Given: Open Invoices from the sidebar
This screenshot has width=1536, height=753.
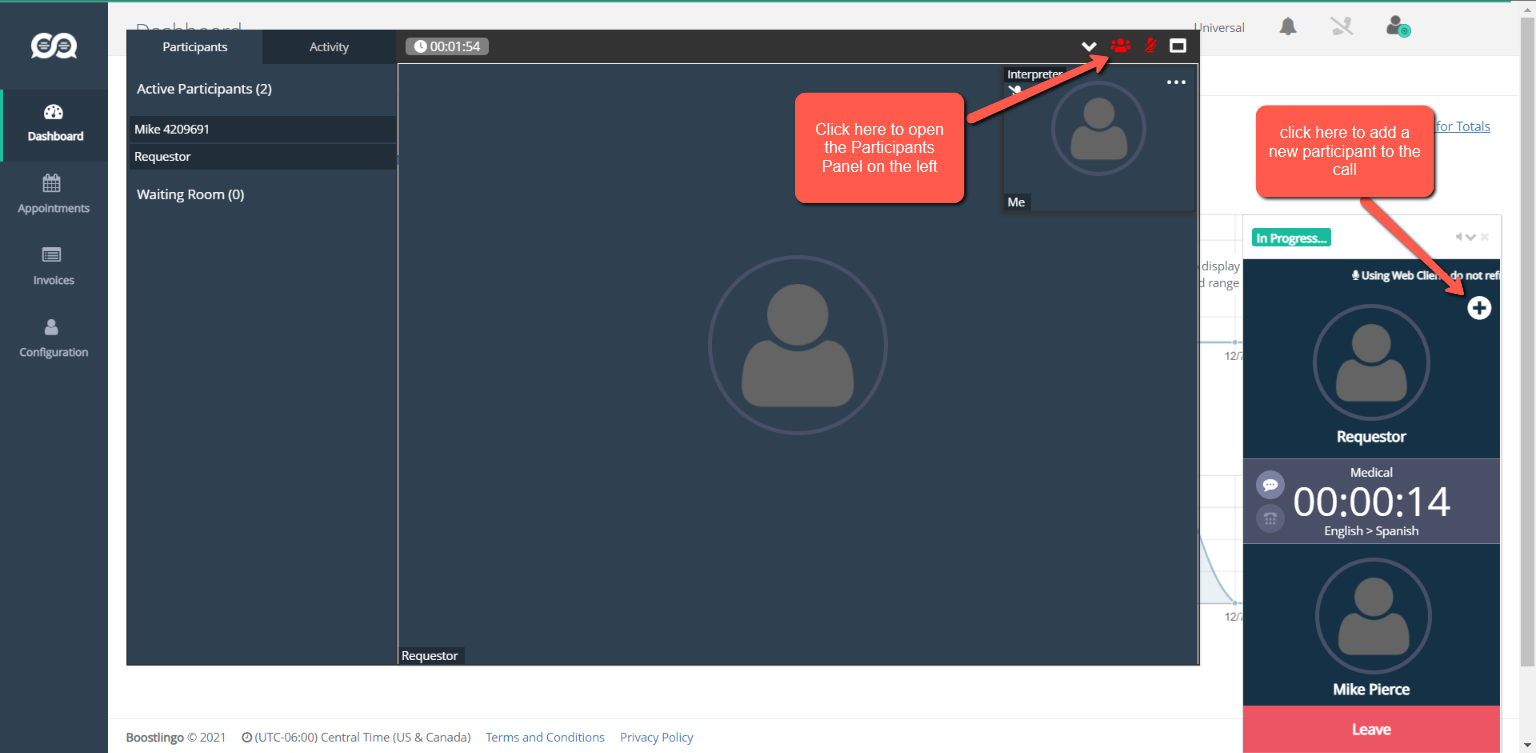Looking at the screenshot, I should pyautogui.click(x=54, y=266).
